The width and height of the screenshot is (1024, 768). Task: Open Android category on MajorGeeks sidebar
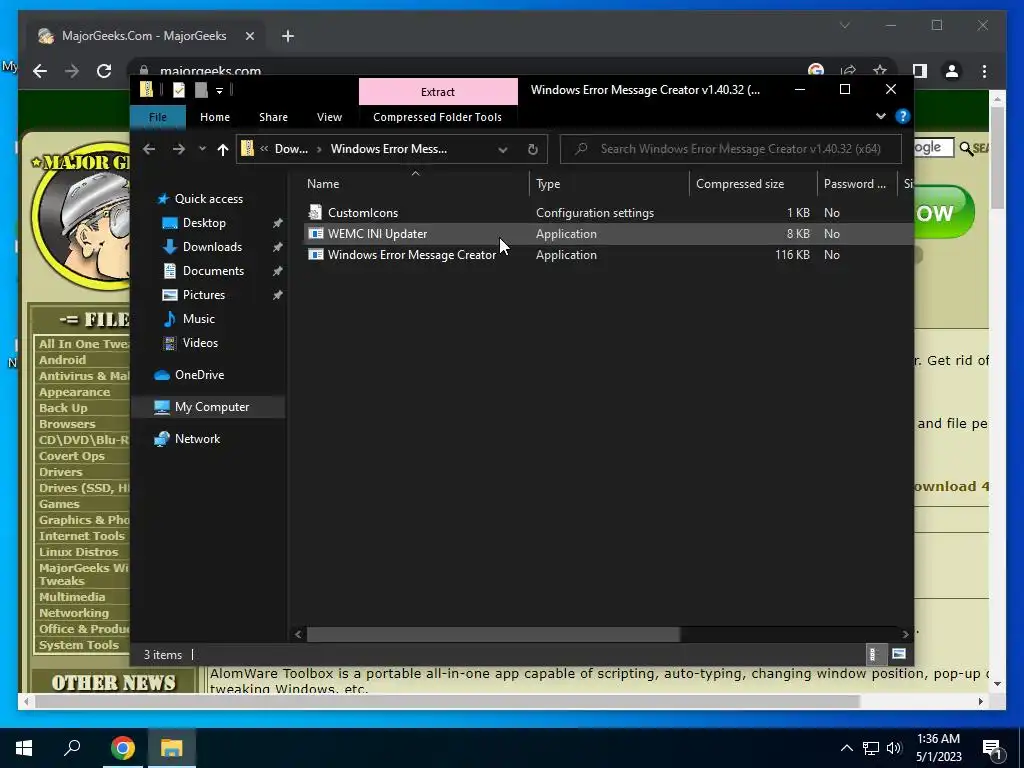pyautogui.click(x=62, y=360)
